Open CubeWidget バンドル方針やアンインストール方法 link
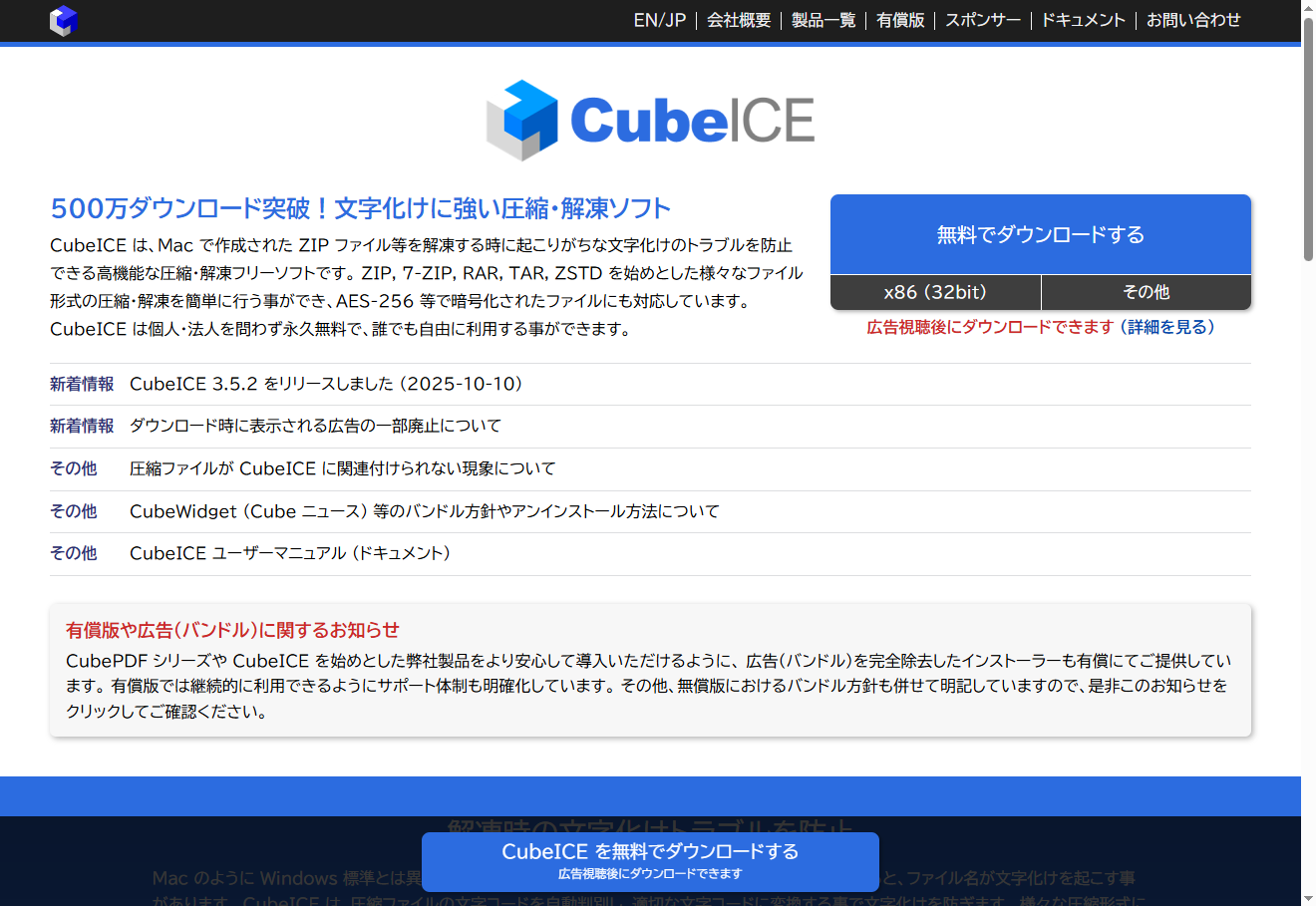Image resolution: width=1316 pixels, height=906 pixels. tap(424, 511)
